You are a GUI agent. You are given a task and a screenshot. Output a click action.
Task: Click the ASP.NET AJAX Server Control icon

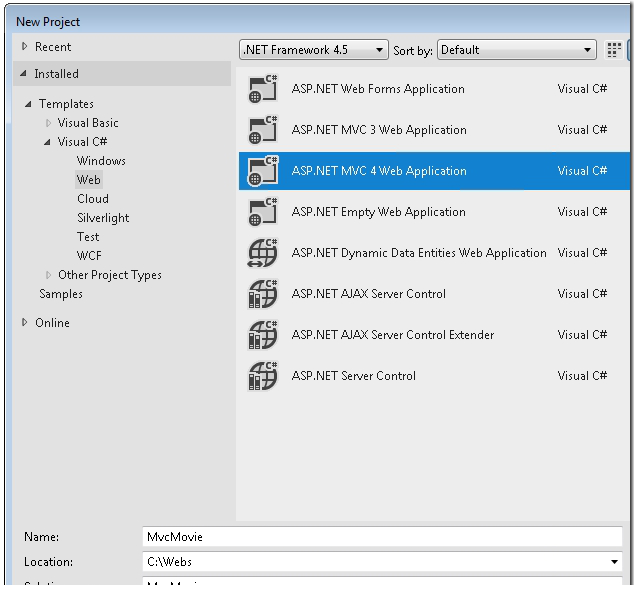tap(263, 294)
